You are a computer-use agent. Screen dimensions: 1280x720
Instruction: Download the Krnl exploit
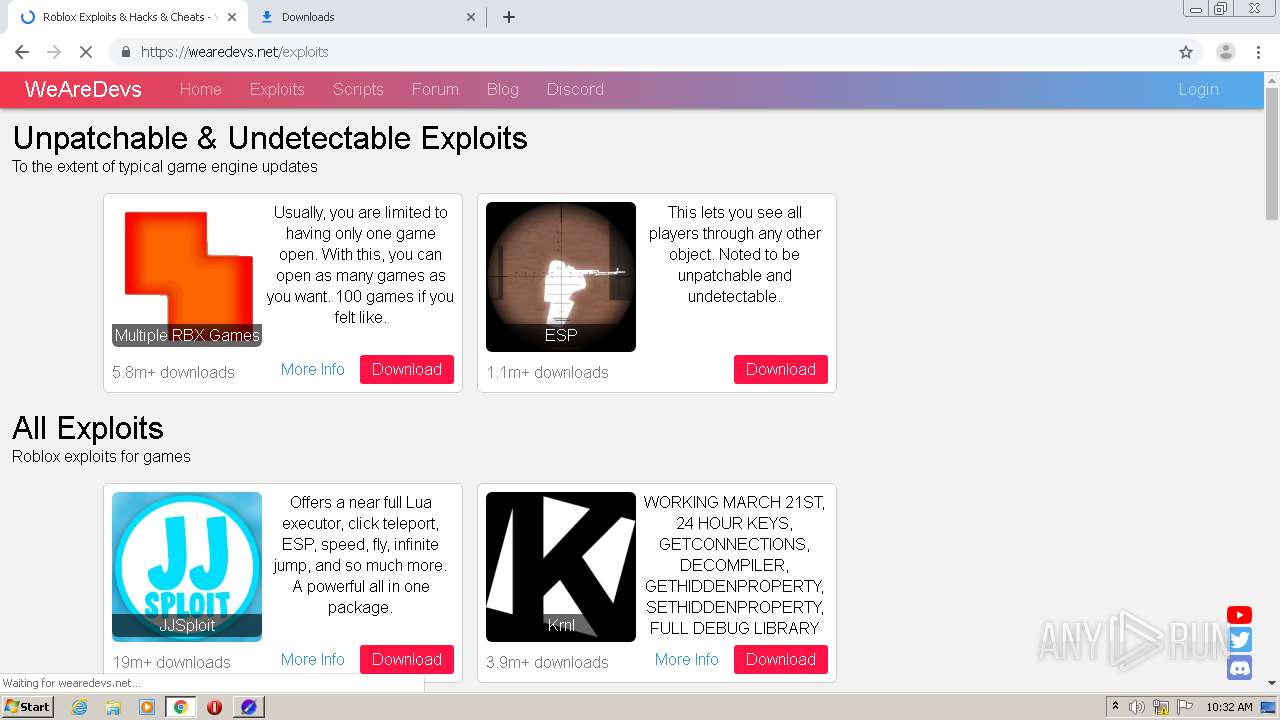point(781,659)
